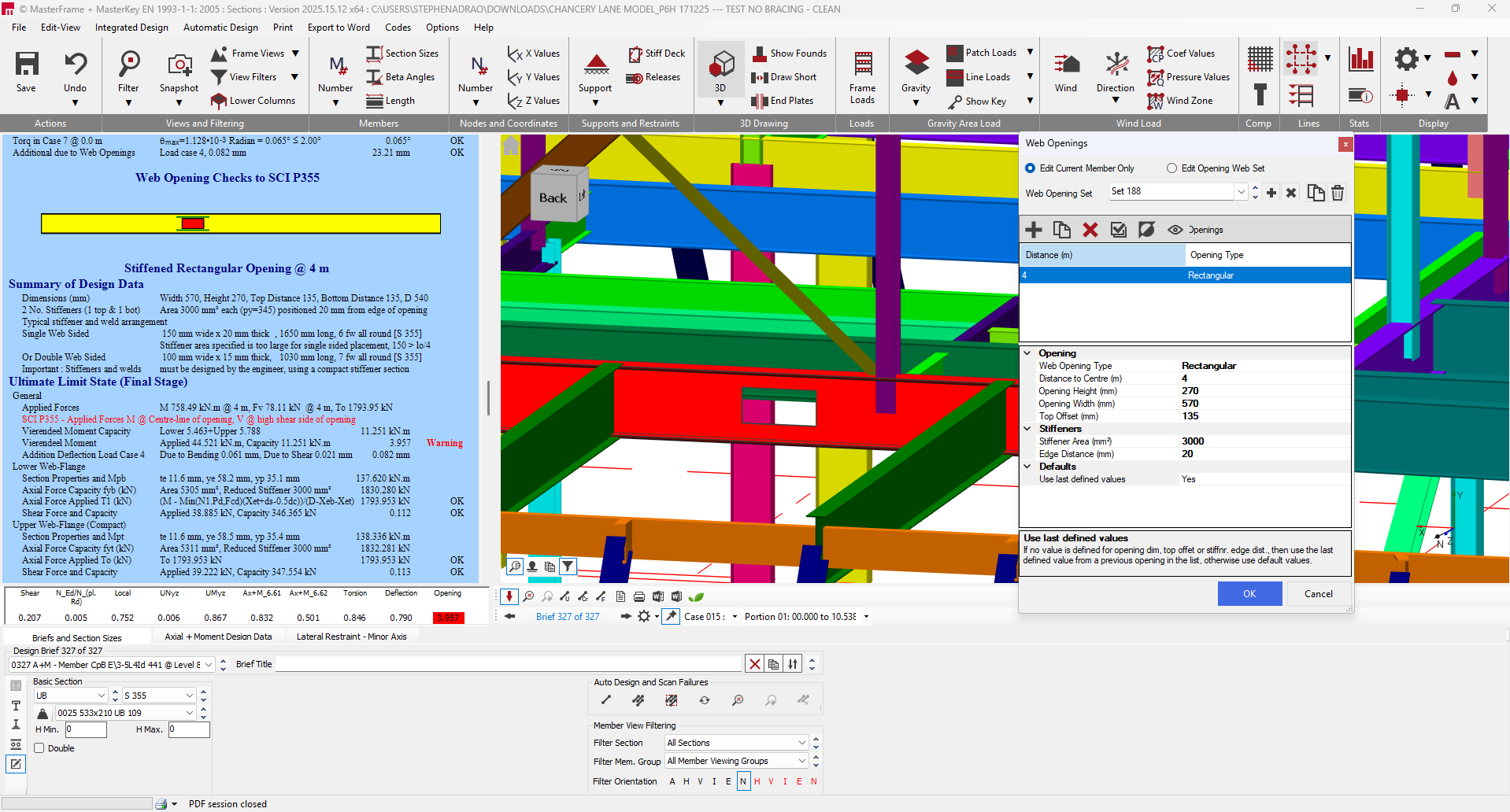Screen dimensions: 1510x812
Task: Open the Web Opening Set dropdown
Action: [x=1241, y=191]
